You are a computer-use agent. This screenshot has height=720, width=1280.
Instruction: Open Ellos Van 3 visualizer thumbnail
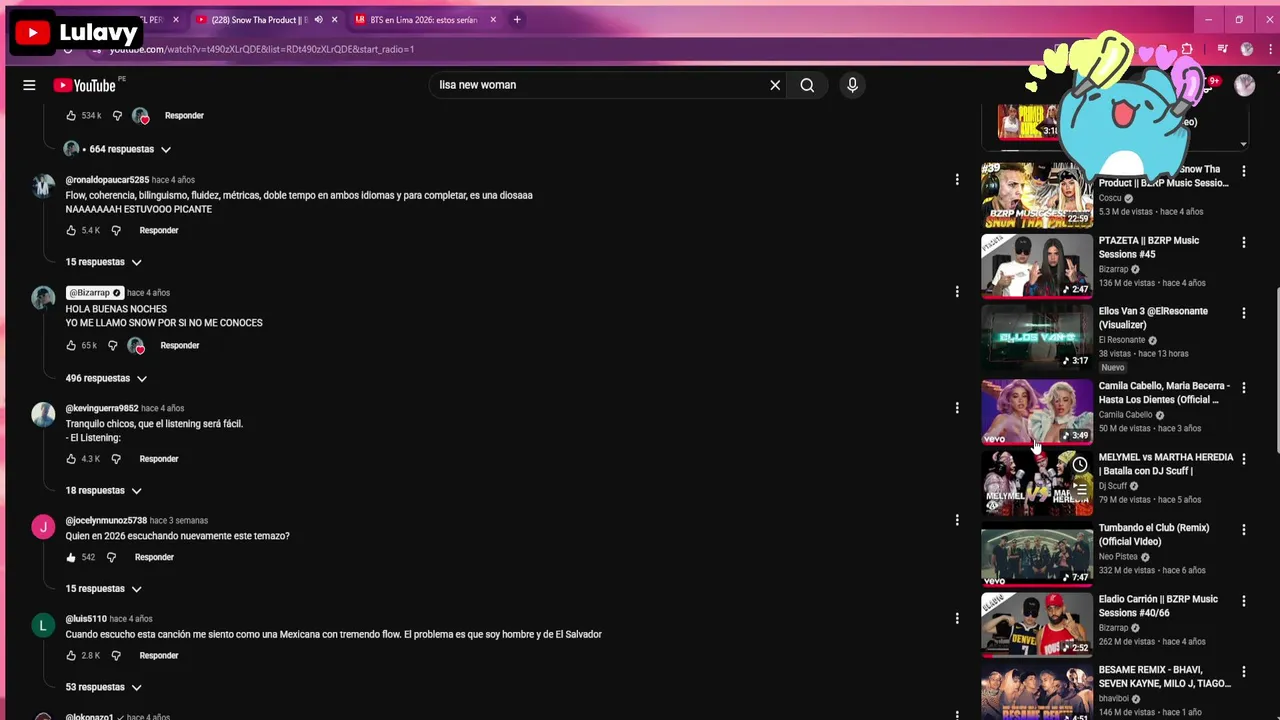click(1037, 336)
